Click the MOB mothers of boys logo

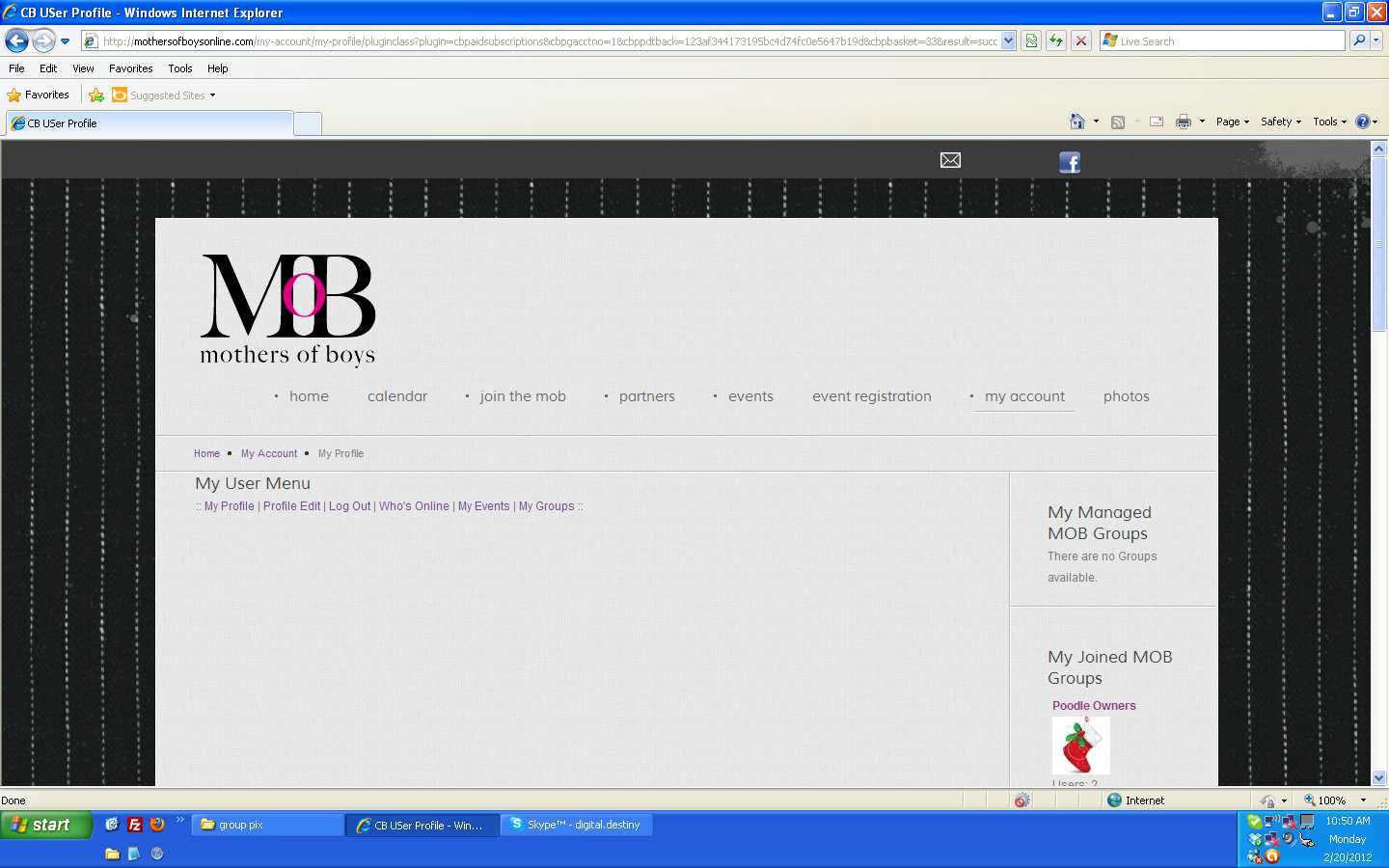point(287,310)
